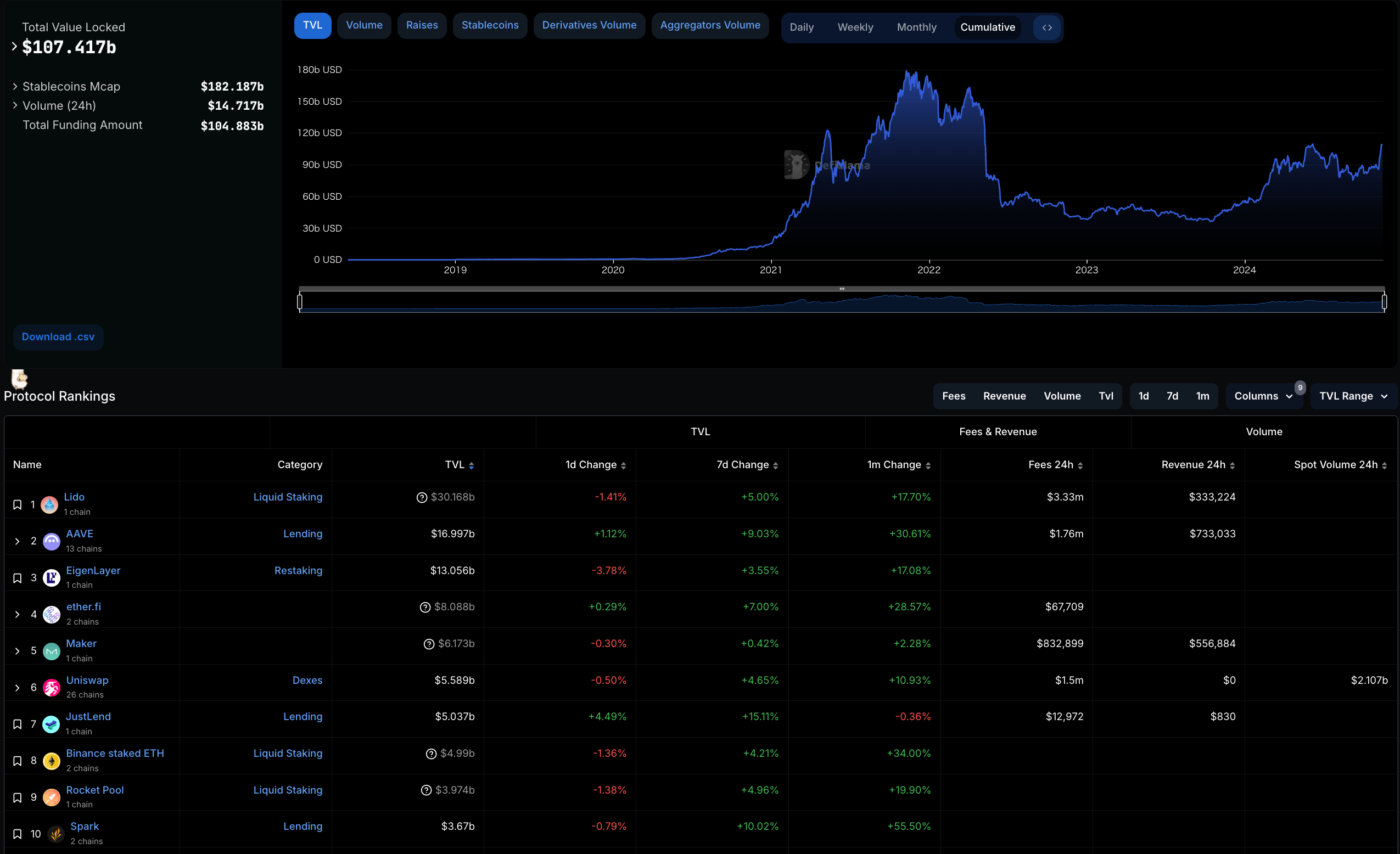
Task: Bookmark the JustLend protocol row
Action: point(17,724)
